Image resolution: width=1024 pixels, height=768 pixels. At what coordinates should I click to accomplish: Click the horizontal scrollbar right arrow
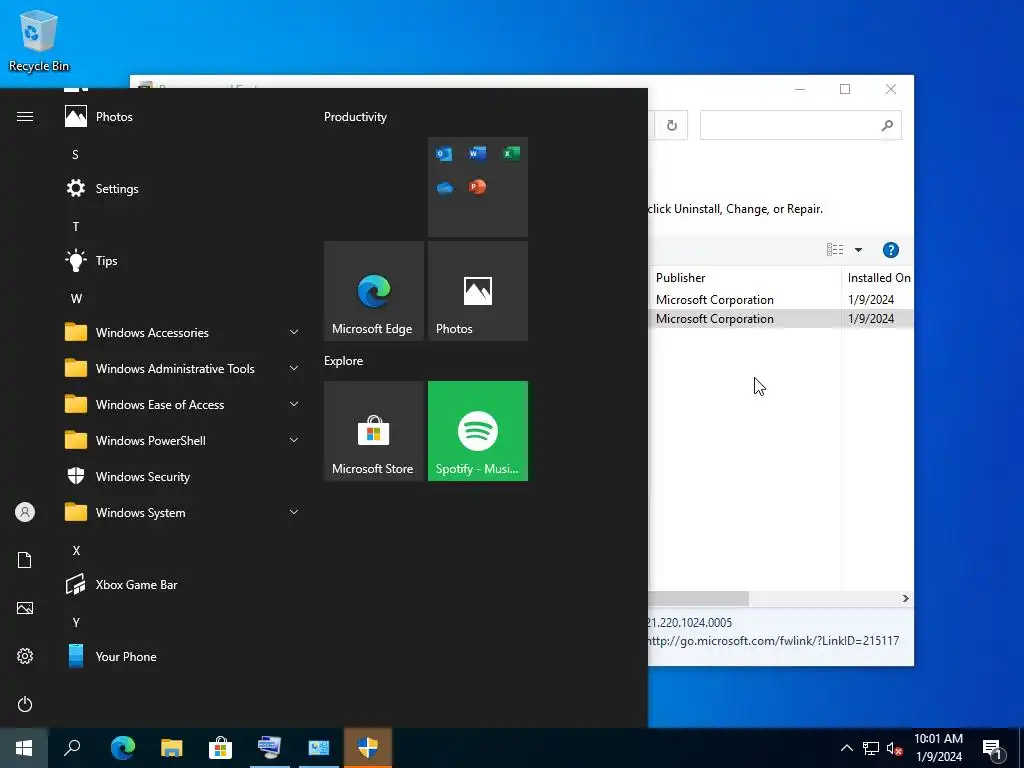click(905, 598)
